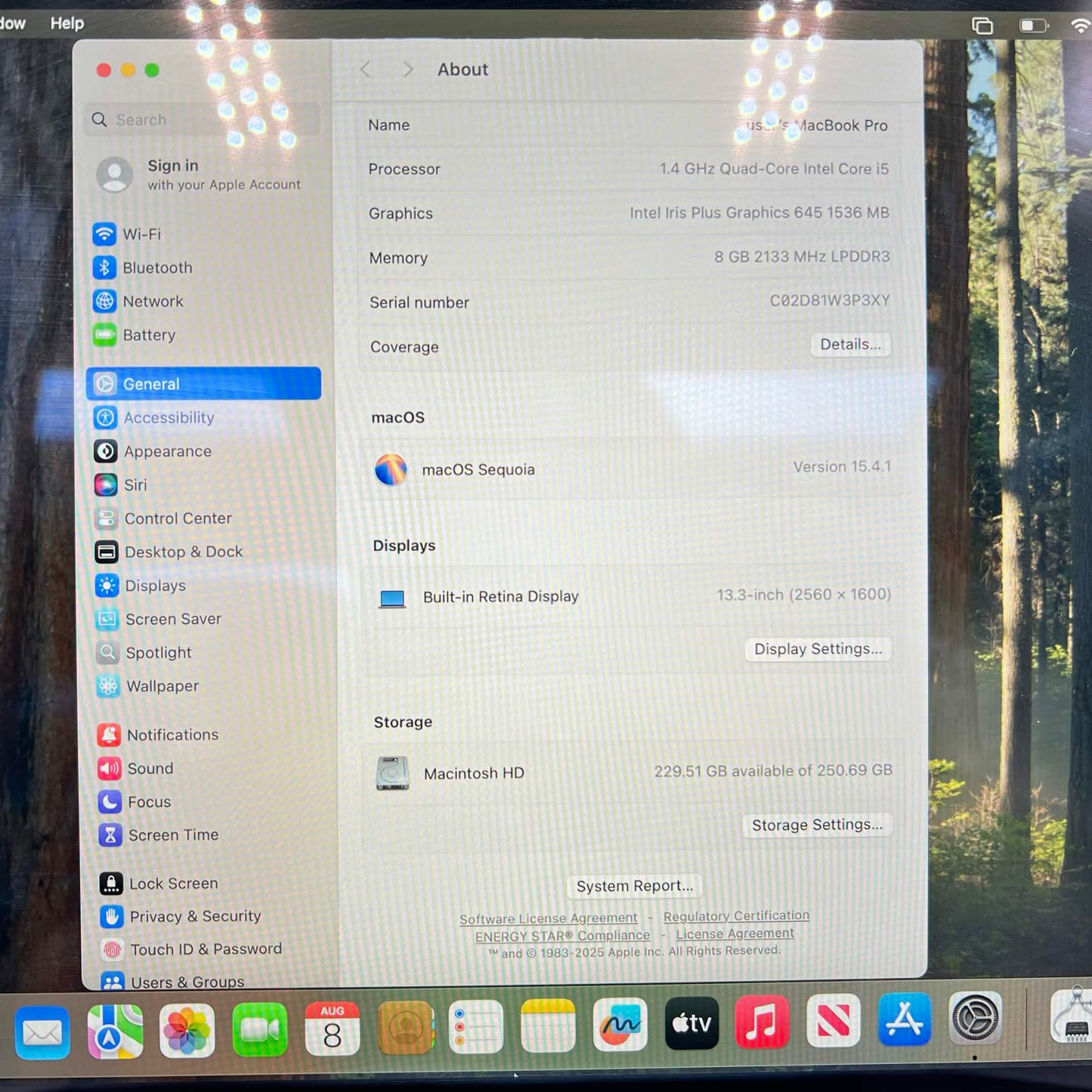1092x1092 pixels.
Task: Click the serial number C02D81W3P3XY
Action: tap(830, 301)
